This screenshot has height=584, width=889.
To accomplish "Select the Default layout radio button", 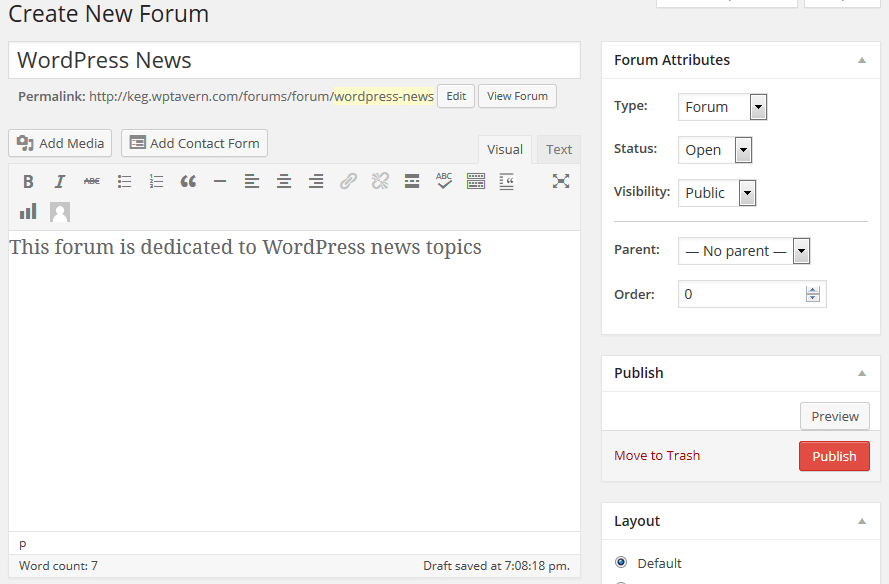I will pyautogui.click(x=621, y=562).
